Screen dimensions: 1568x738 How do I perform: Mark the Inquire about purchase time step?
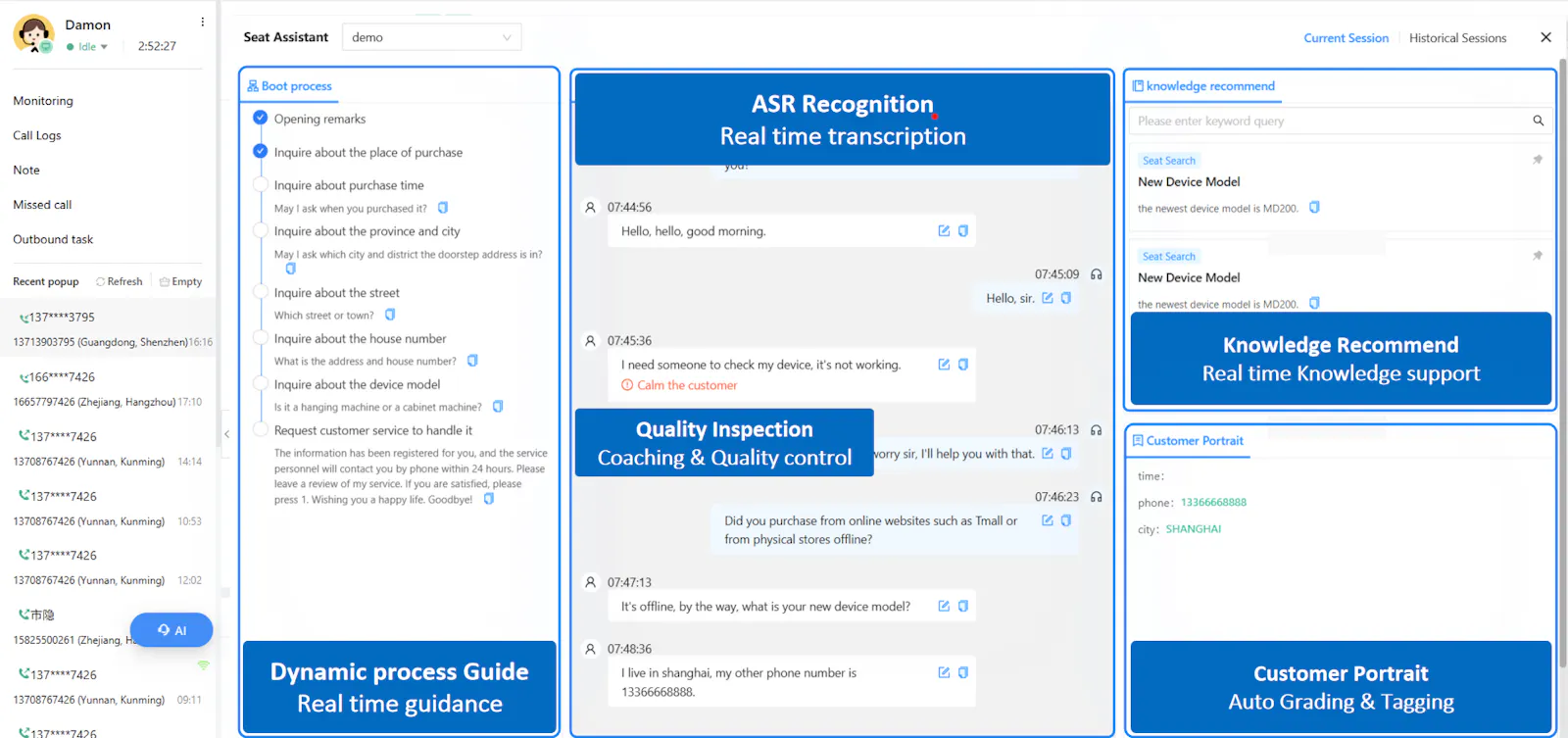click(x=260, y=184)
